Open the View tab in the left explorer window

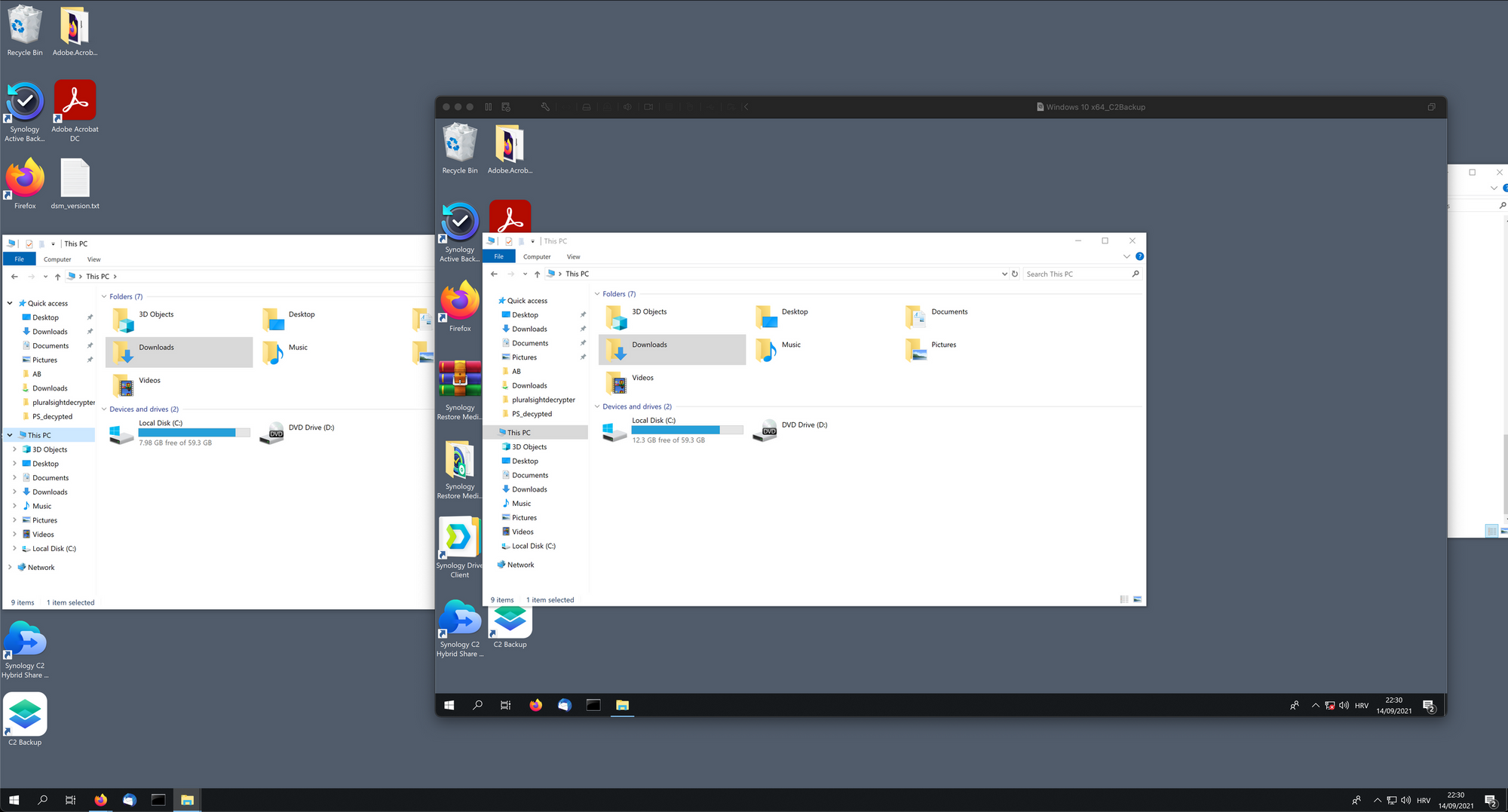pyautogui.click(x=93, y=259)
